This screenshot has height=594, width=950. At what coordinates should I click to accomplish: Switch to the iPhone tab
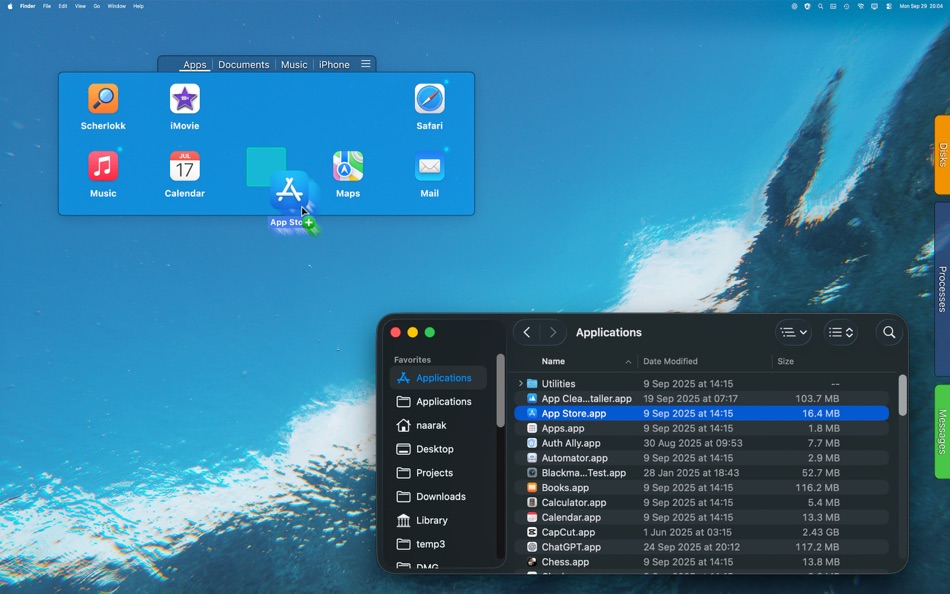(333, 64)
